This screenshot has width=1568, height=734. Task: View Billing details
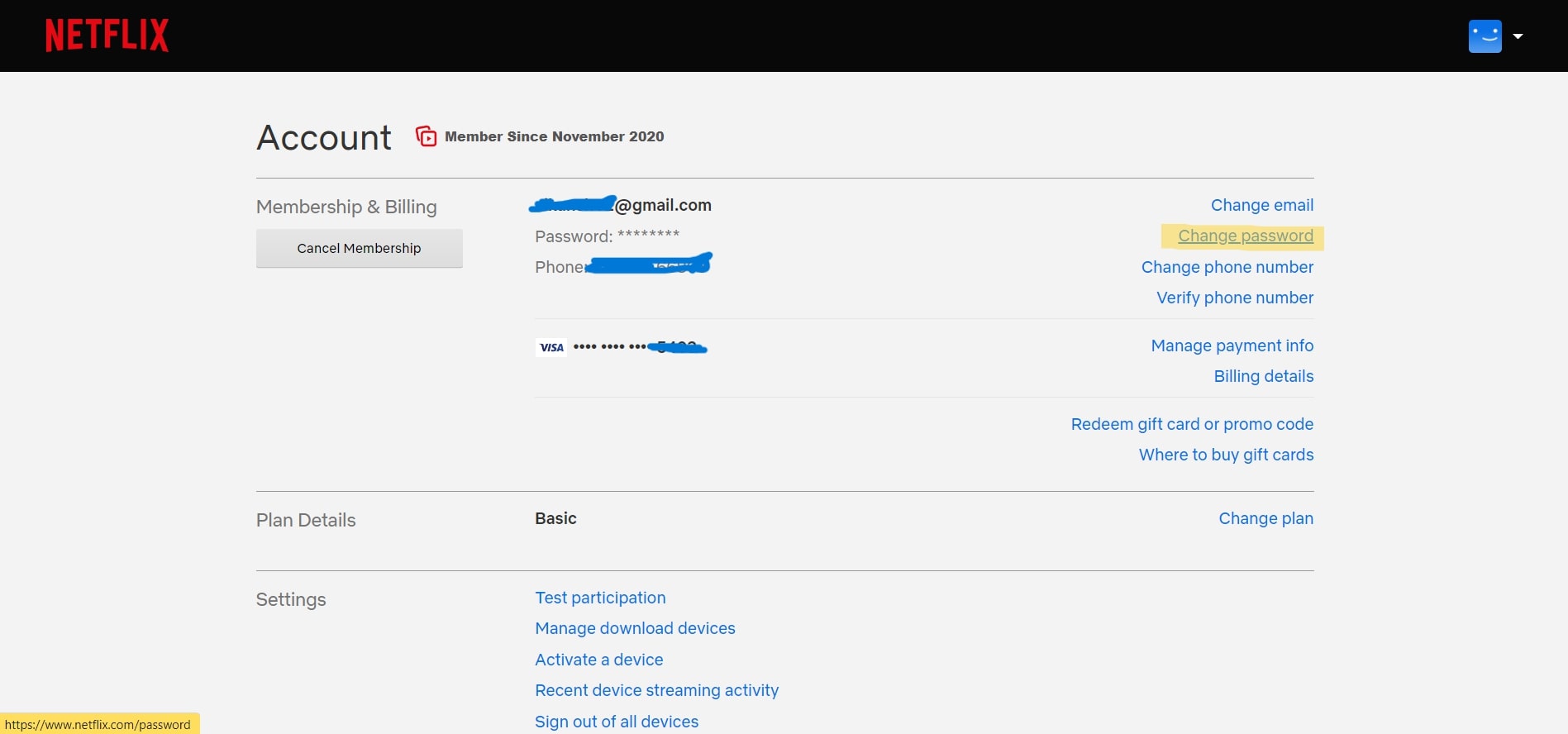coord(1263,376)
